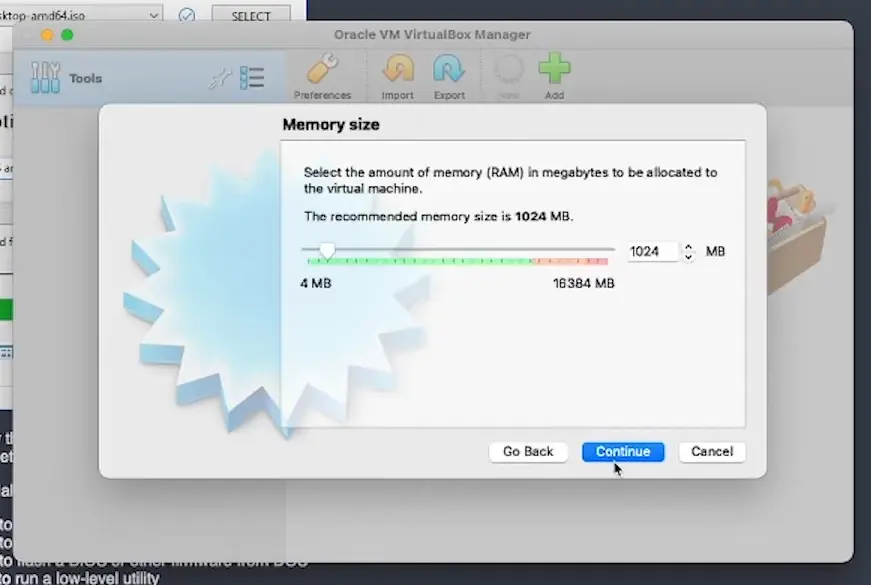
Task: Click the 'Memory size' heading
Action: 331,124
